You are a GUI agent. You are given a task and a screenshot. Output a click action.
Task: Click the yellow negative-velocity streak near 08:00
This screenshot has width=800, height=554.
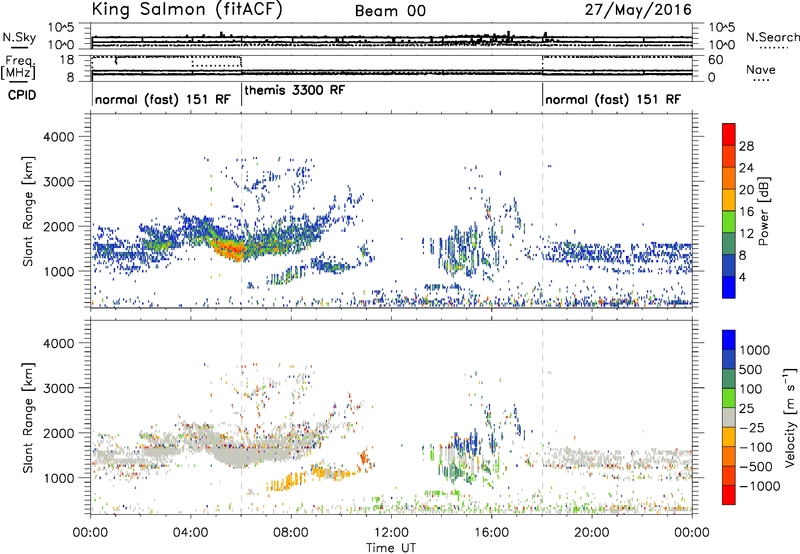point(286,482)
